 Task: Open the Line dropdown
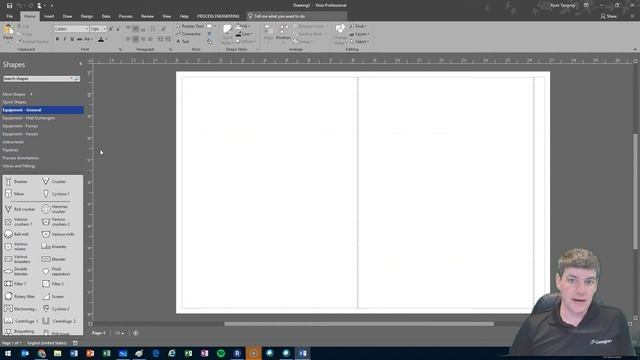(244, 34)
